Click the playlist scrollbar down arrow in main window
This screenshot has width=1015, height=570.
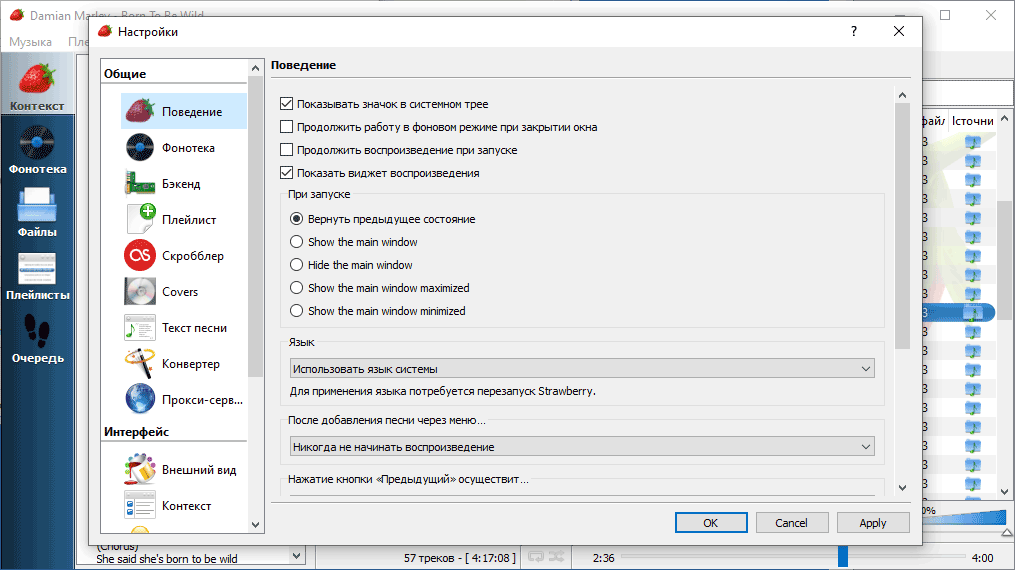(1005, 491)
